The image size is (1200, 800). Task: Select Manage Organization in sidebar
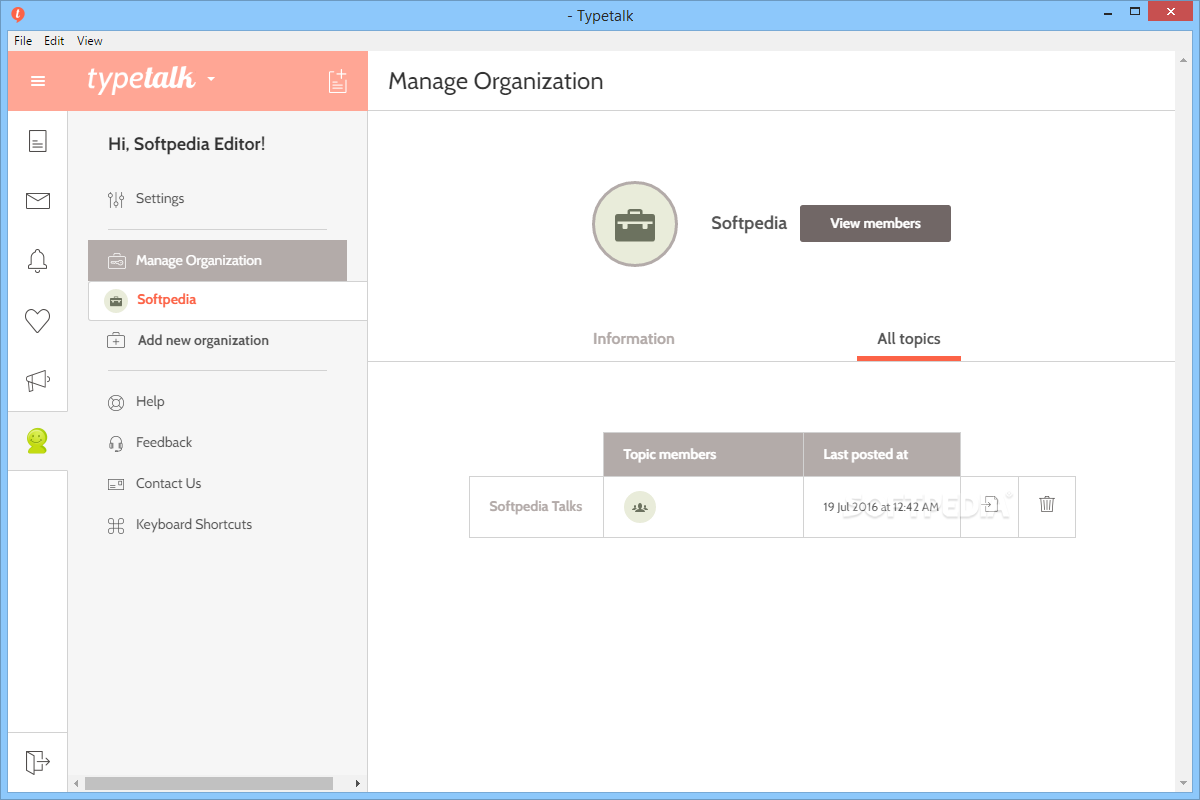pos(217,260)
